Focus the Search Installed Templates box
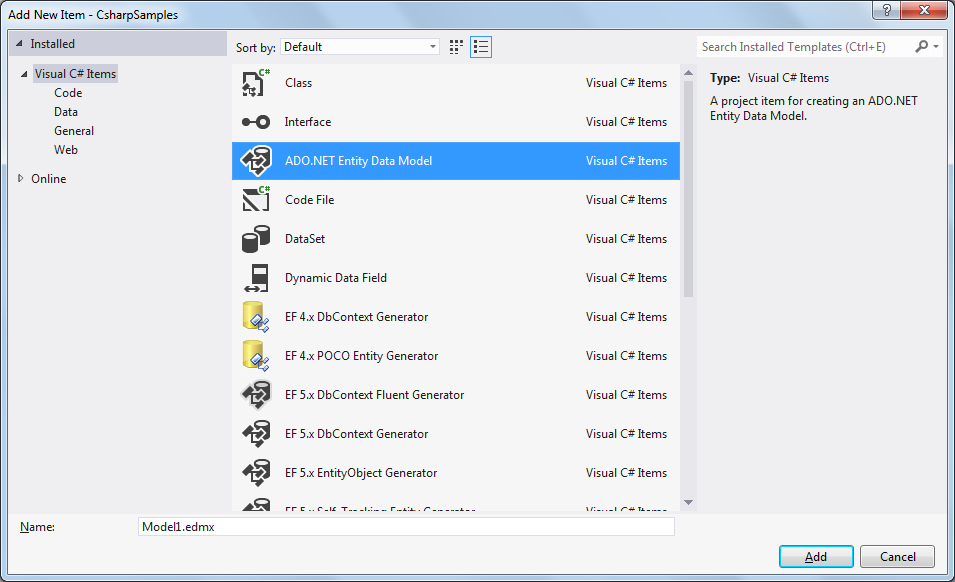The height and width of the screenshot is (582, 955). coord(805,47)
